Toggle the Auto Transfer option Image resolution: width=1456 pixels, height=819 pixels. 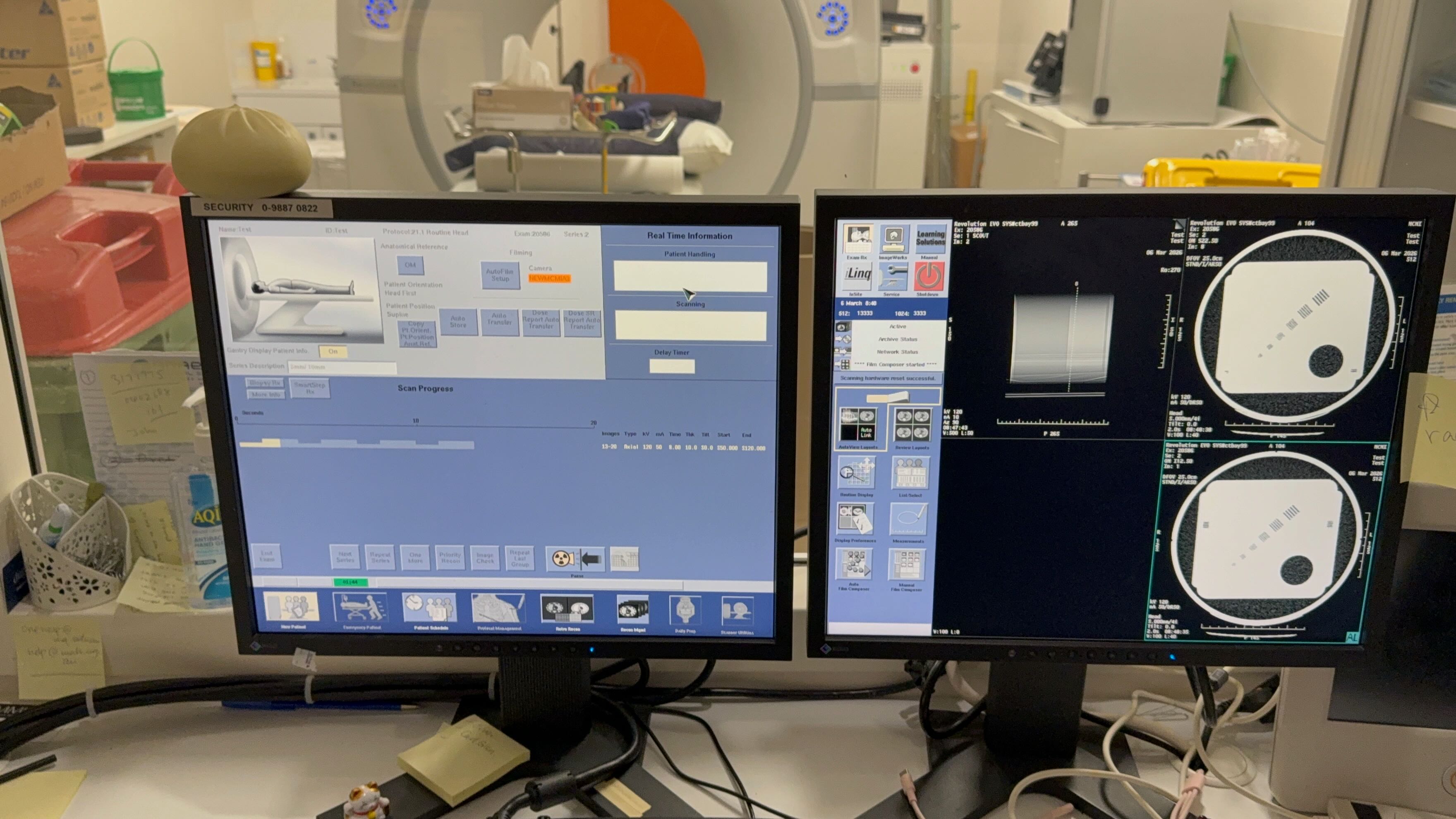(499, 322)
